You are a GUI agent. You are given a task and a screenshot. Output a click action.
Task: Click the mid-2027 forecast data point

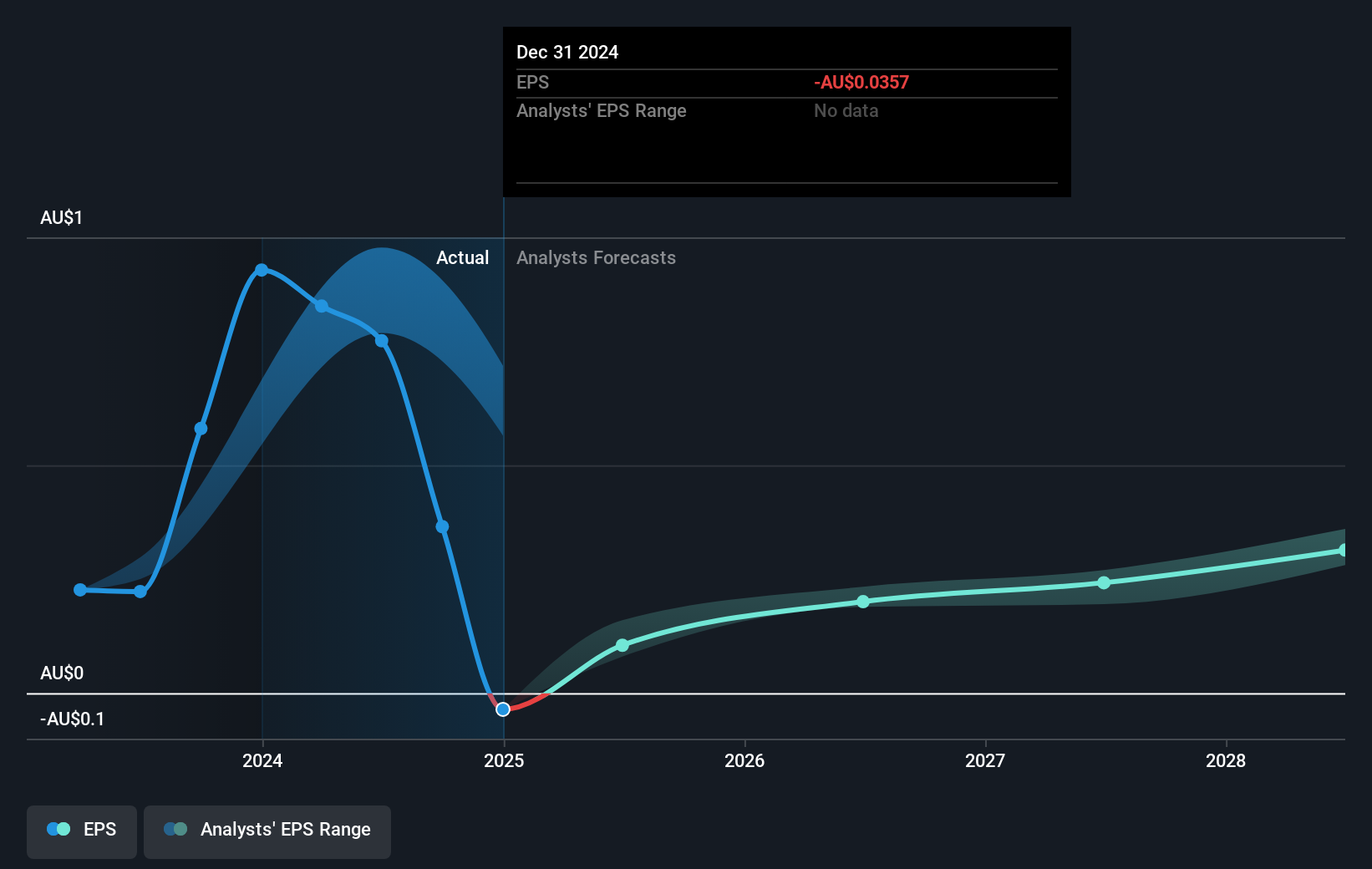tap(1104, 582)
